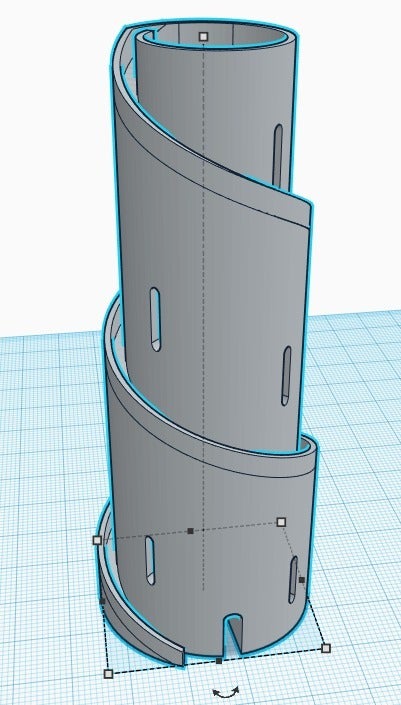Select the middle-section slot on the right side

coord(286,376)
